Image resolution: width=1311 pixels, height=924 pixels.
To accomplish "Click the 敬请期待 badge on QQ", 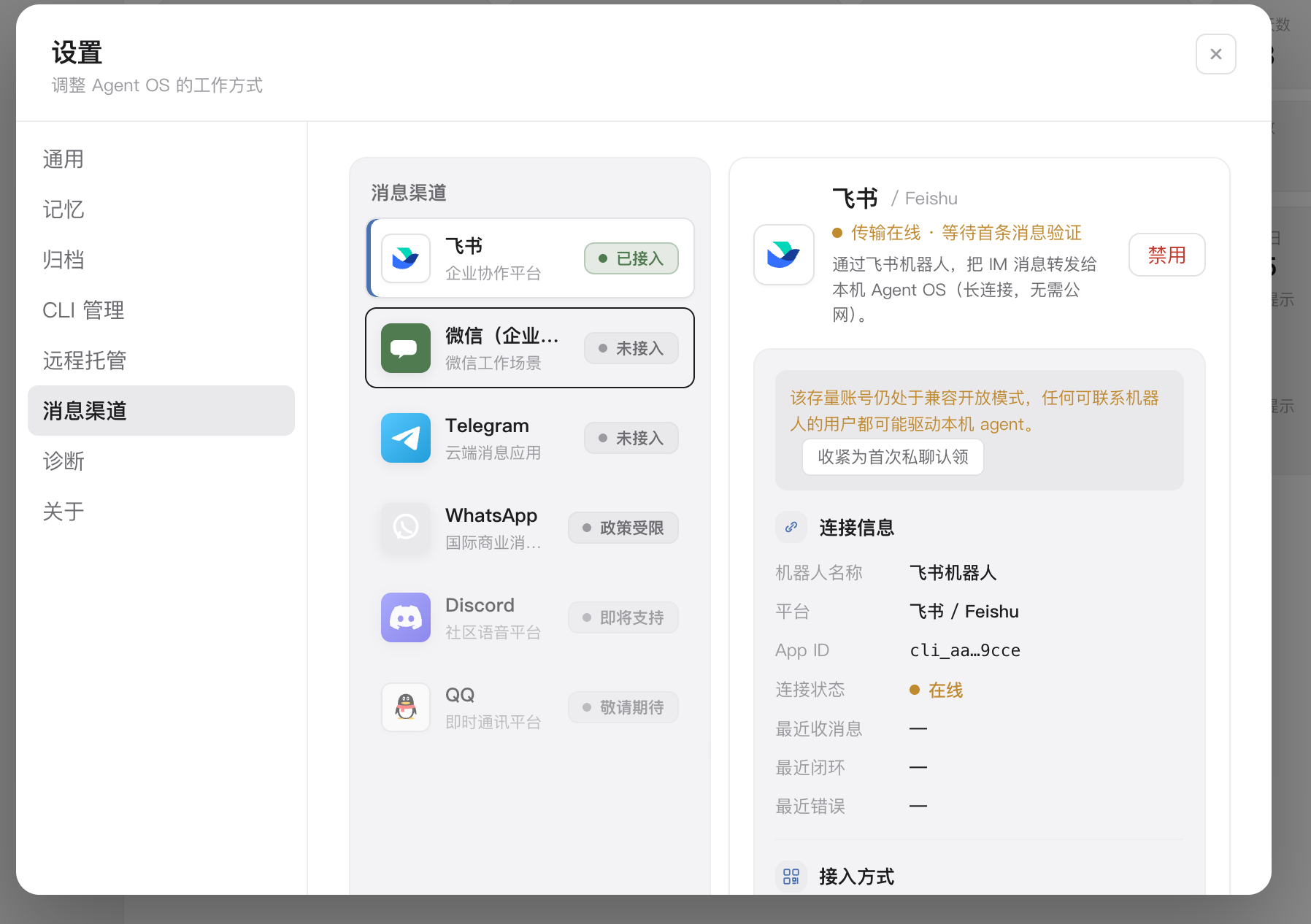I will tap(623, 707).
